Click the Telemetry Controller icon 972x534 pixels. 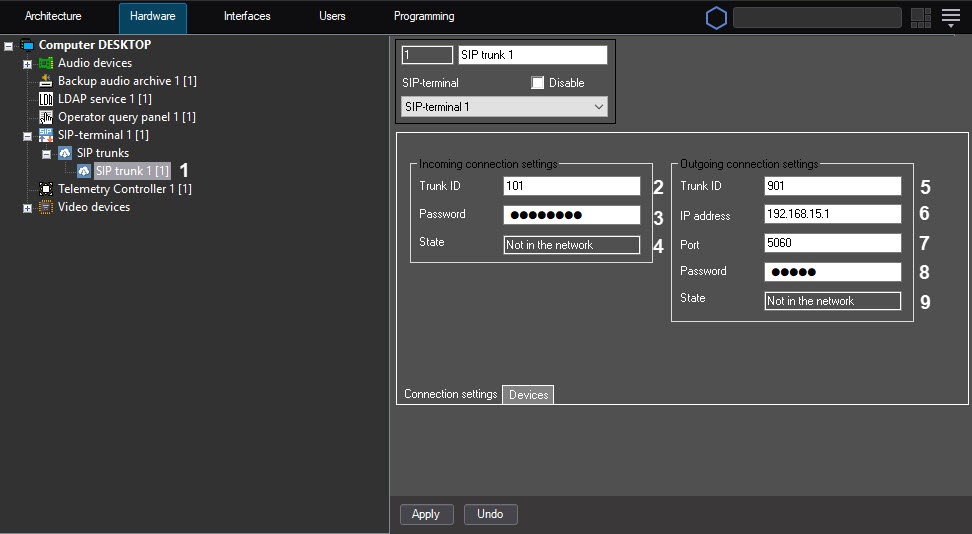(46, 189)
